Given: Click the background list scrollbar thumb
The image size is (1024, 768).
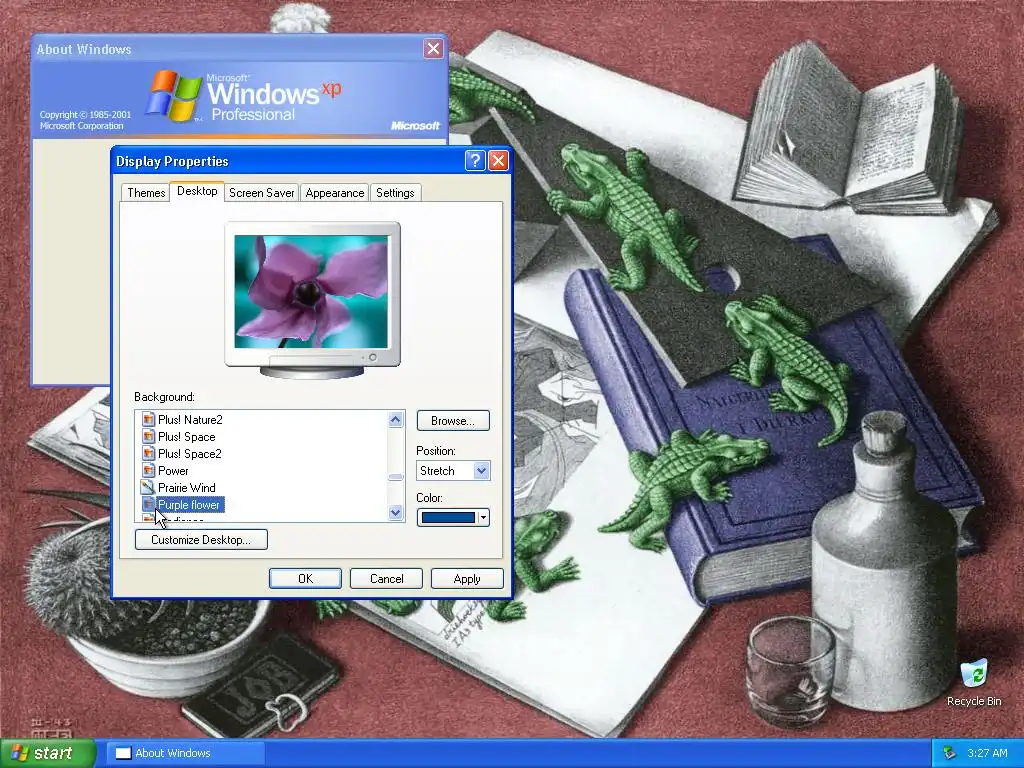Looking at the screenshot, I should coord(395,477).
